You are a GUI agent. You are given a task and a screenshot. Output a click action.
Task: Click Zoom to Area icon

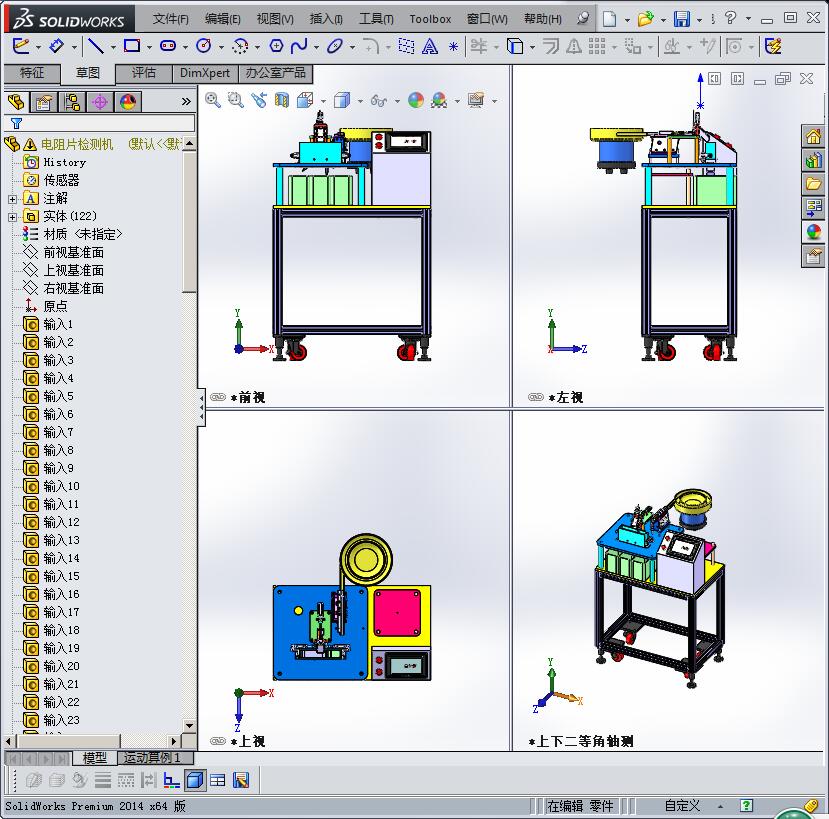click(236, 100)
